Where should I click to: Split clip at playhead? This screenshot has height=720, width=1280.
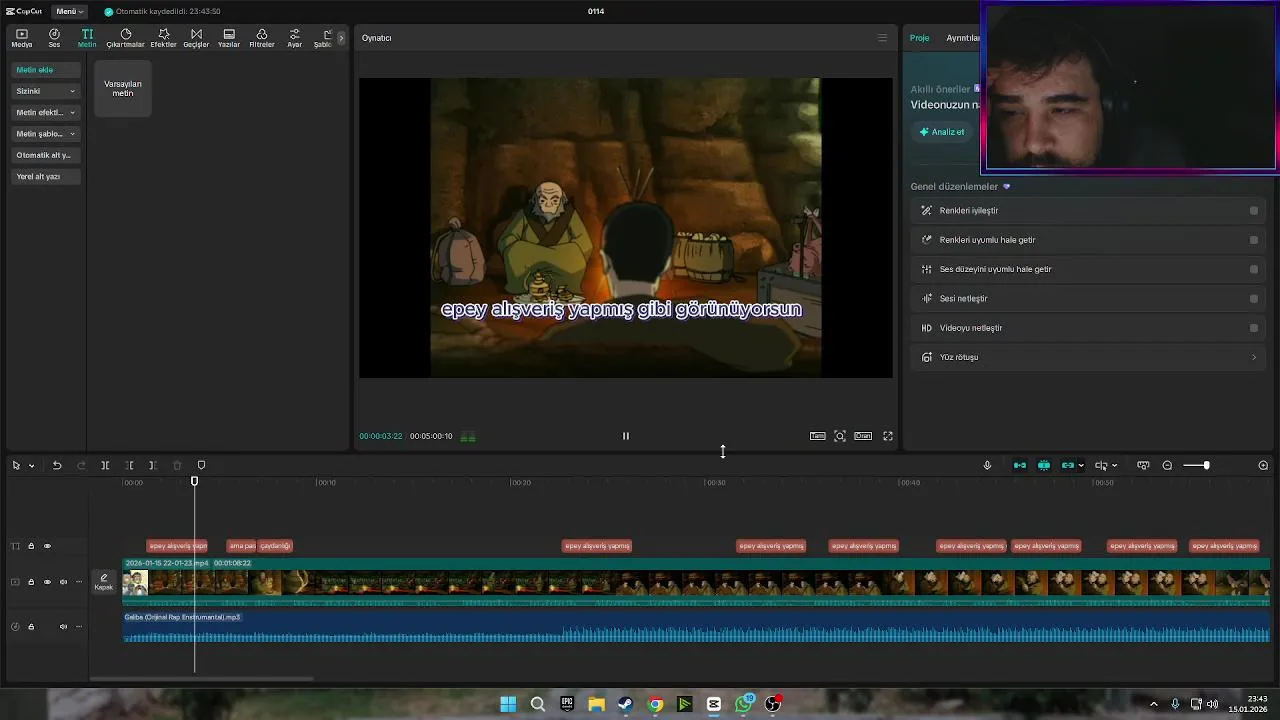(x=105, y=465)
